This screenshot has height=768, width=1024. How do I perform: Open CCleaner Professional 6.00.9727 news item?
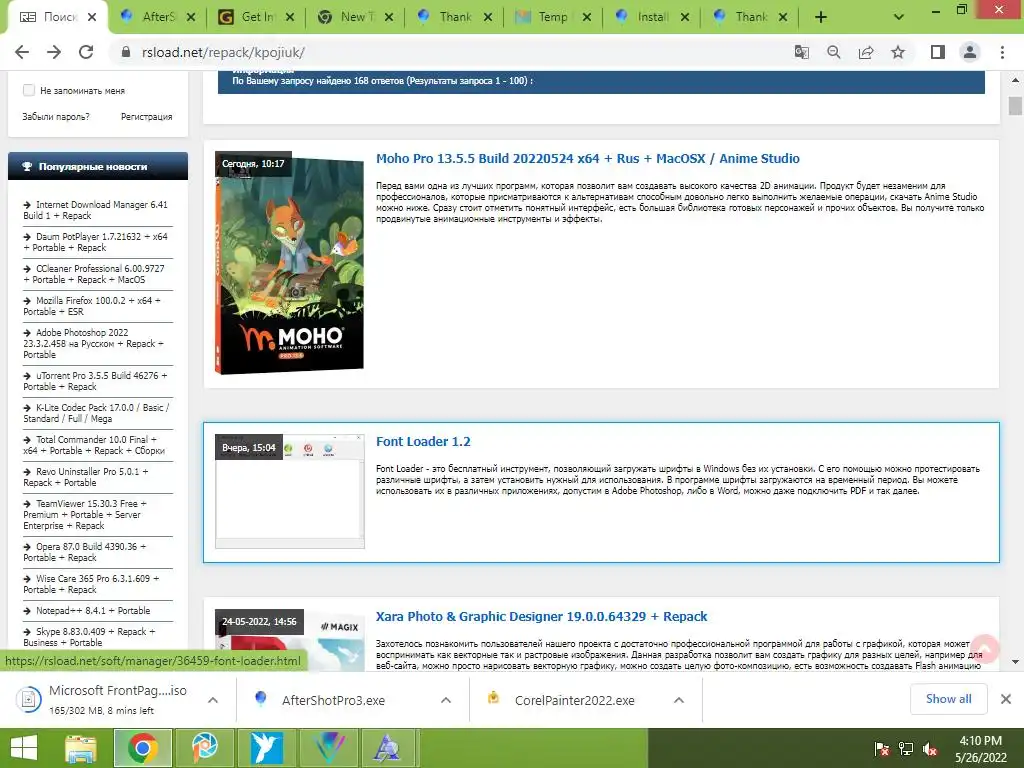pos(97,274)
